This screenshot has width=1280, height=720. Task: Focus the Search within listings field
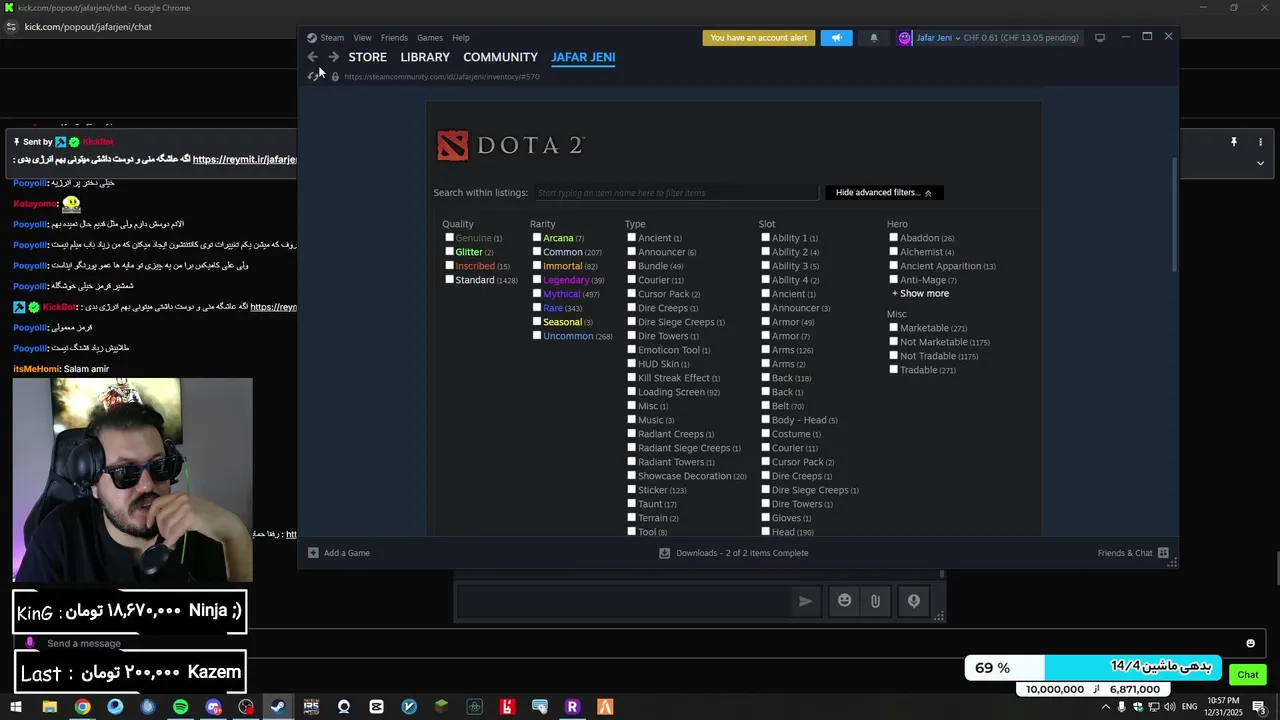(x=676, y=193)
